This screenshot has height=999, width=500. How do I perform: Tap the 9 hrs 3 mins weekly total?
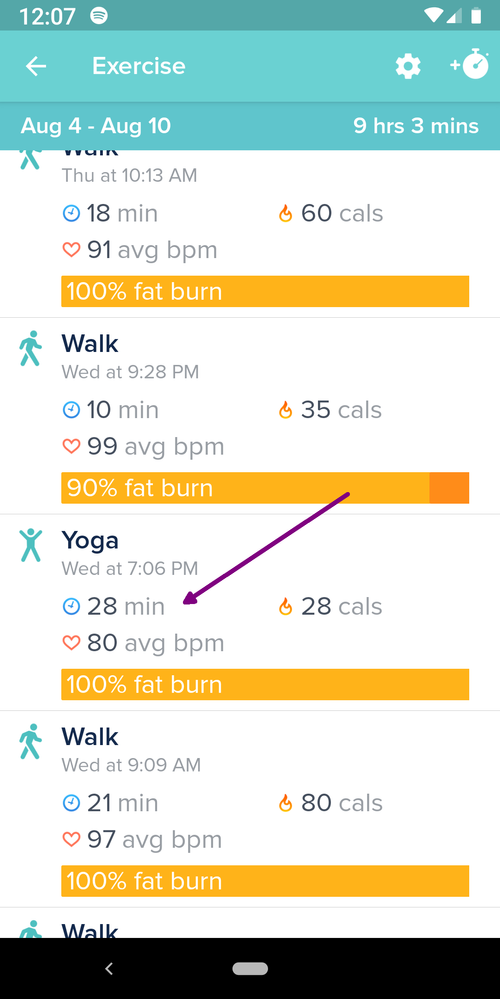(x=416, y=126)
